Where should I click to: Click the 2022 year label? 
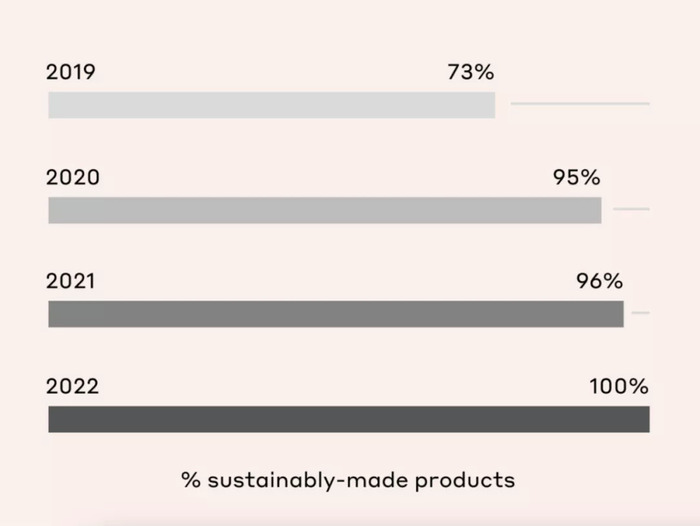[72, 387]
